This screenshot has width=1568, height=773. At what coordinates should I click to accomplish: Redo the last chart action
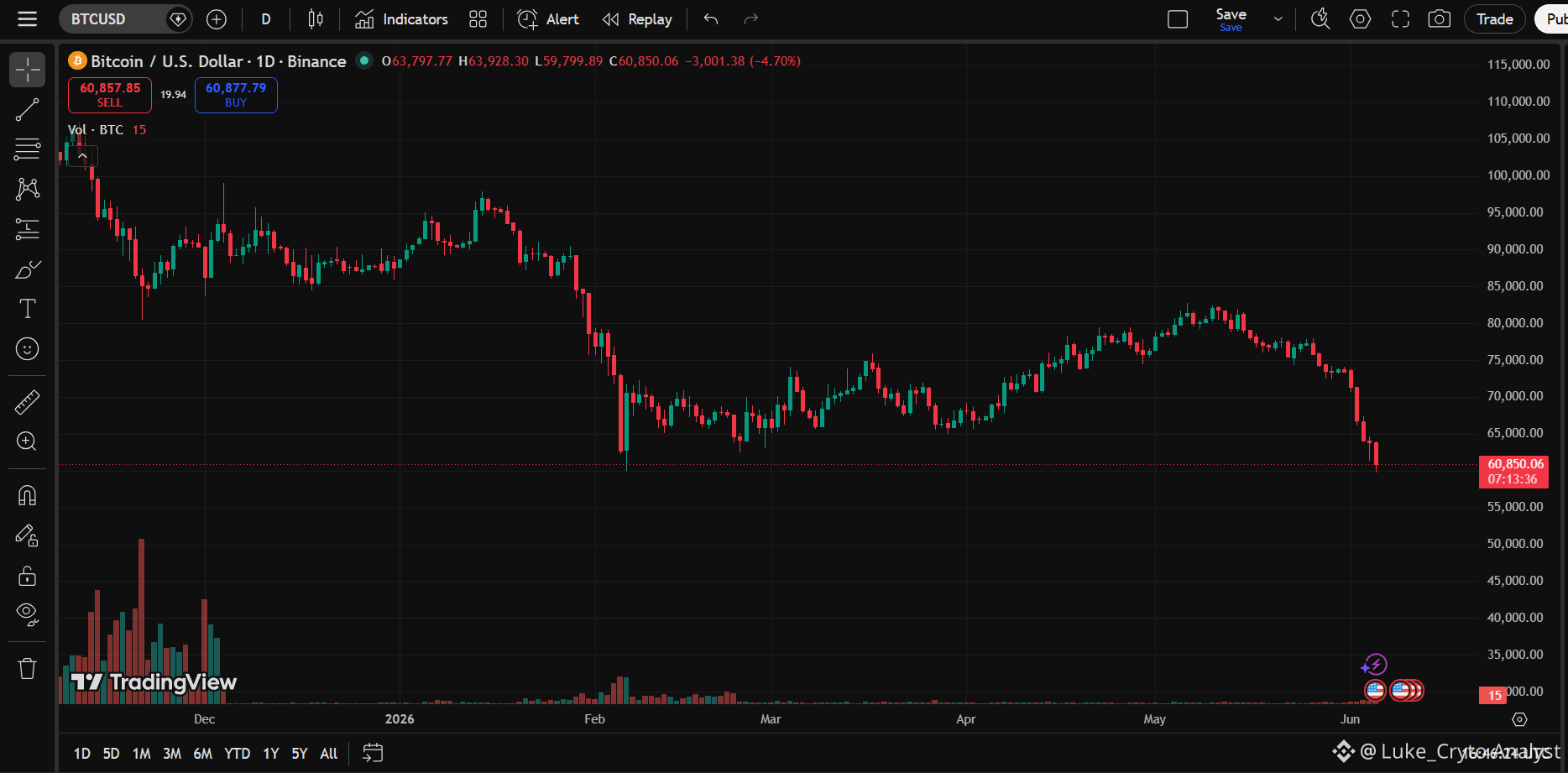coord(751,19)
